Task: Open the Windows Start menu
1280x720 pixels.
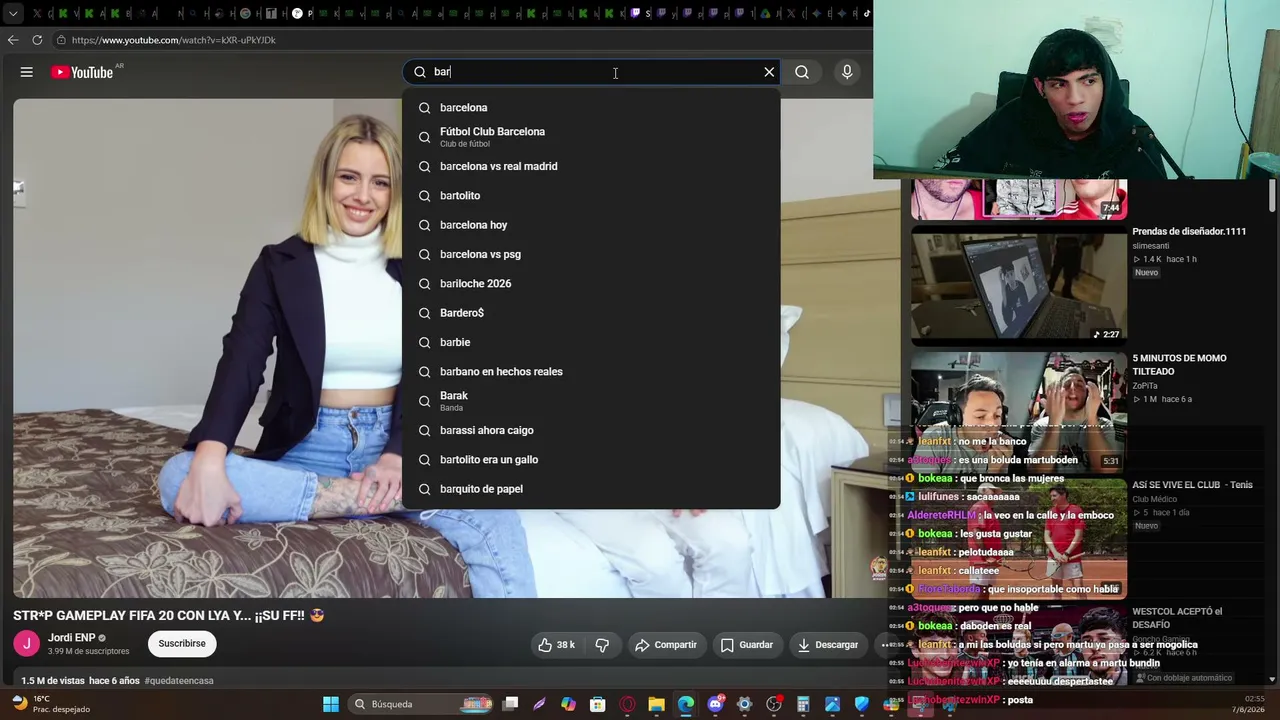Action: [x=331, y=704]
